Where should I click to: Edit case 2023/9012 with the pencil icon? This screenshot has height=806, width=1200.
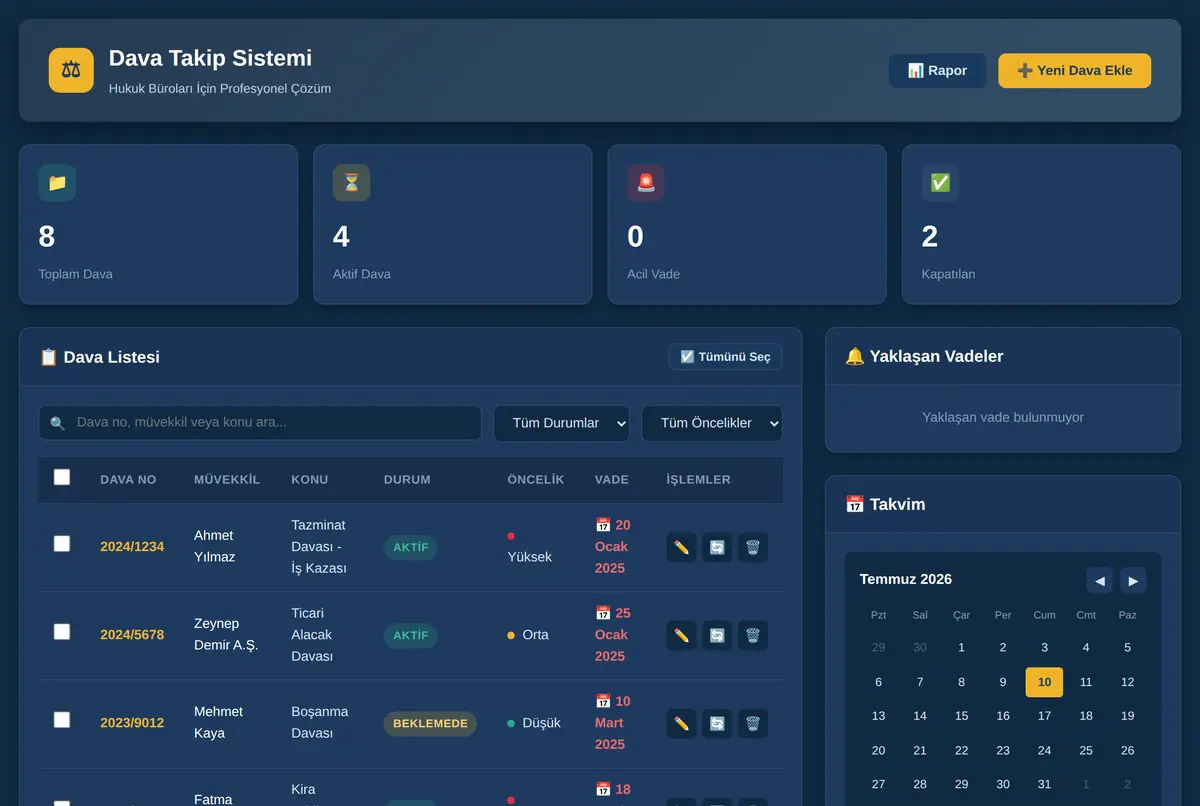tap(682, 723)
